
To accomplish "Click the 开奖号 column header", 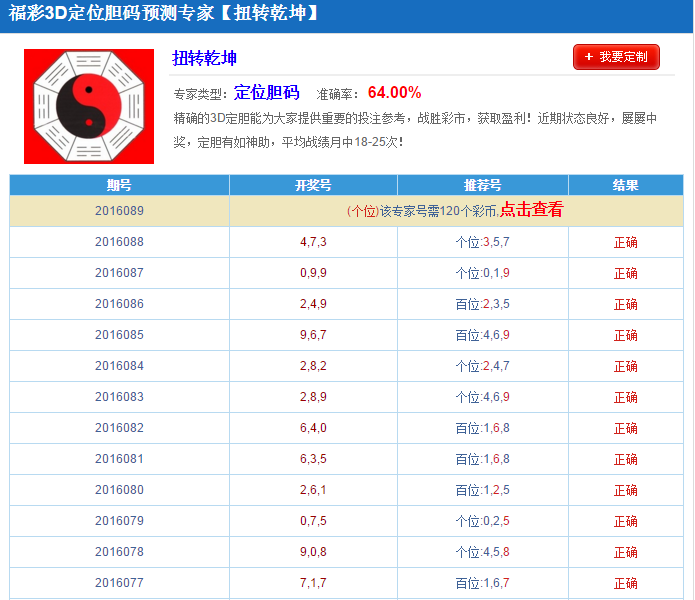I will point(313,185).
